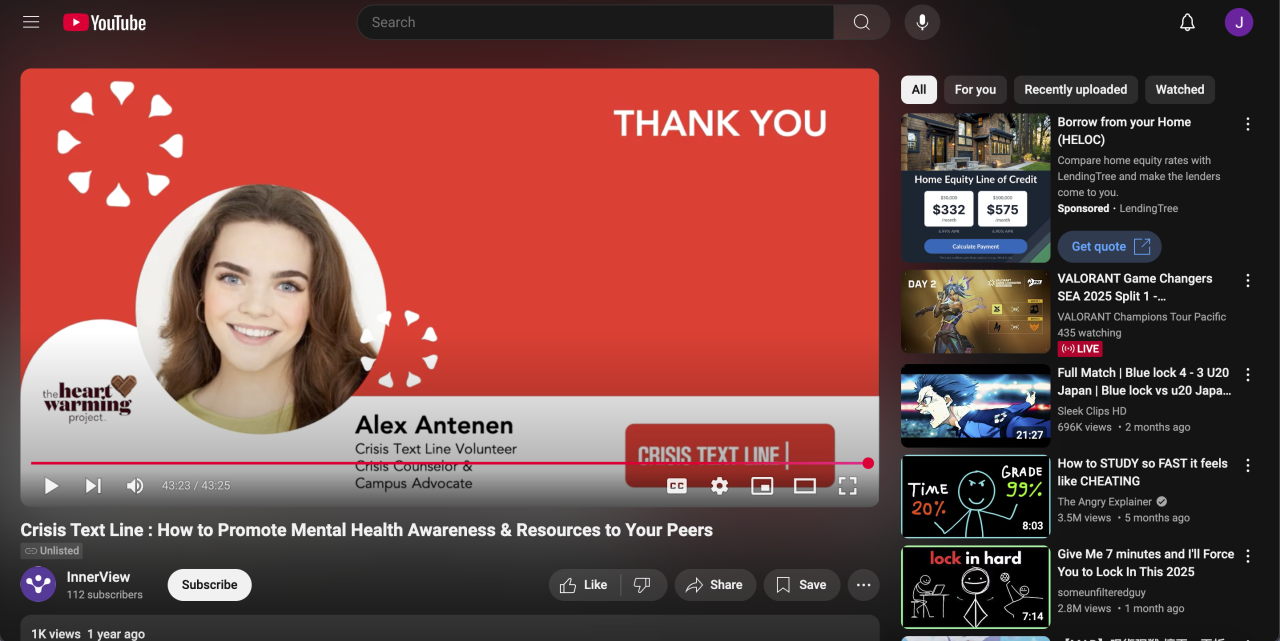Subscribe to InnerView channel
Image resolution: width=1280 pixels, height=641 pixels.
pos(209,585)
